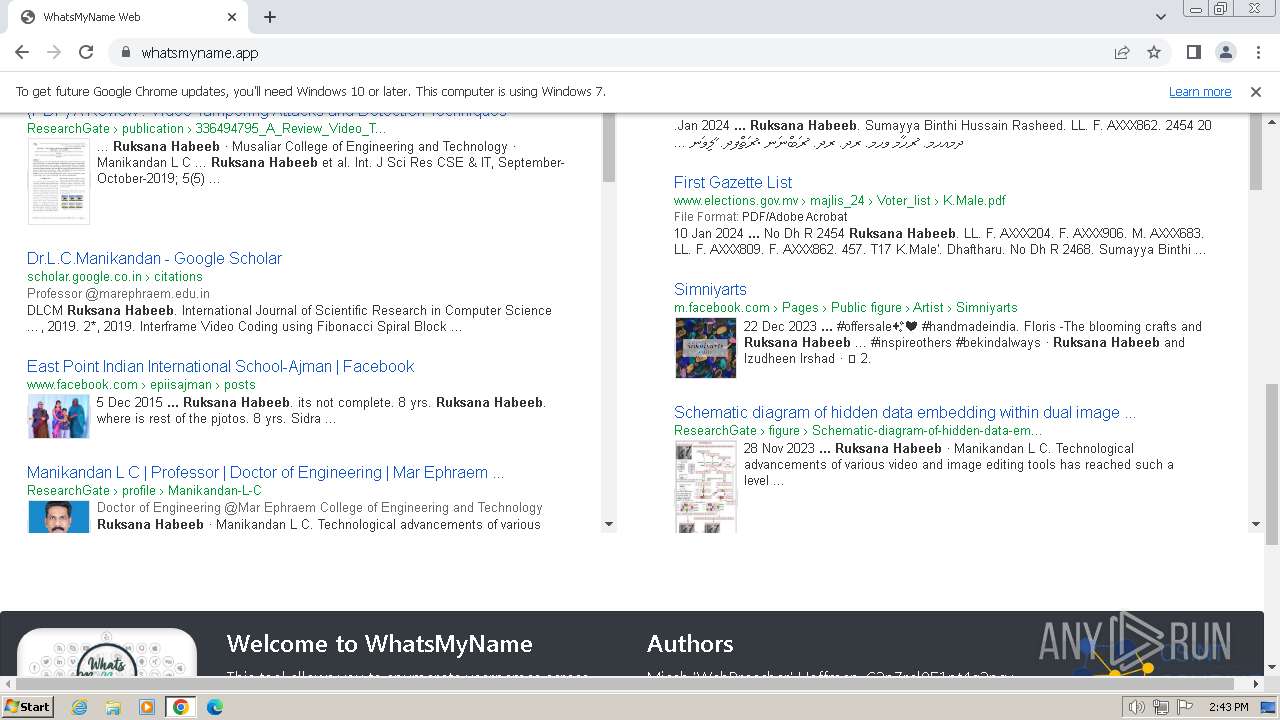The image size is (1280, 720).
Task: Click scholar.google.co.in citations breadcrumb
Action: tap(115, 277)
